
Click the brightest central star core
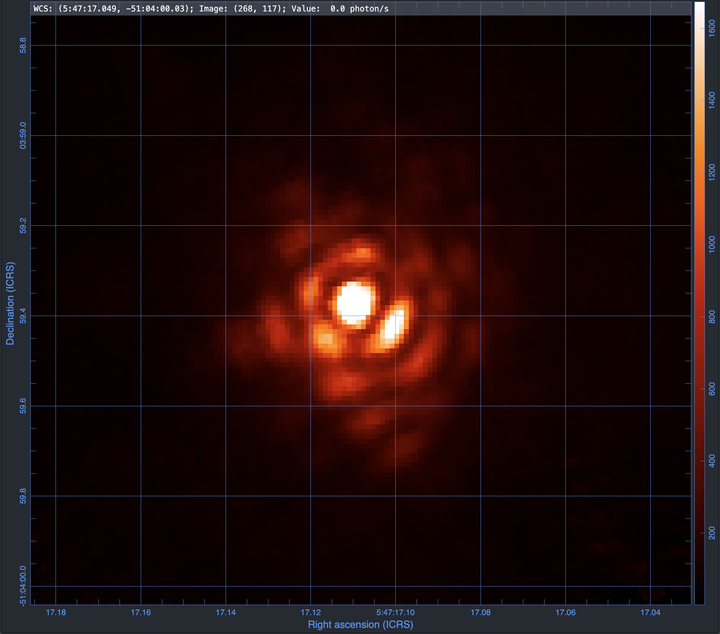(x=353, y=301)
